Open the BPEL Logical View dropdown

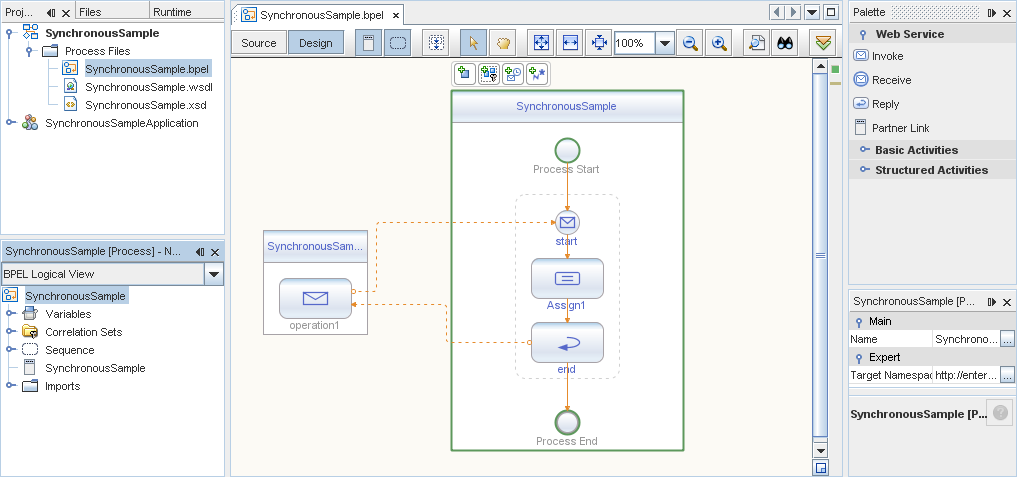pyautogui.click(x=213, y=275)
